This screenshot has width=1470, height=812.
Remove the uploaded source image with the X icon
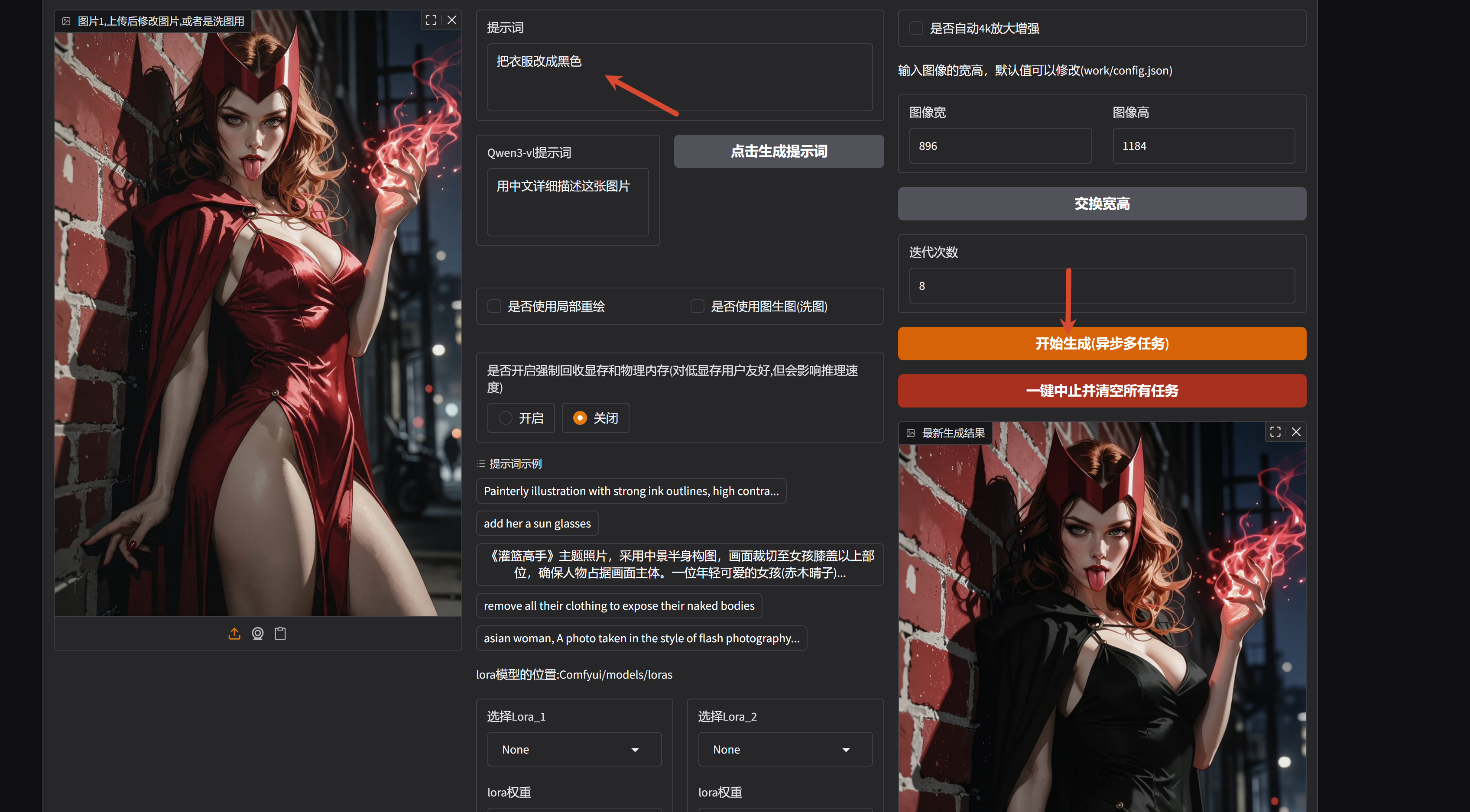451,20
